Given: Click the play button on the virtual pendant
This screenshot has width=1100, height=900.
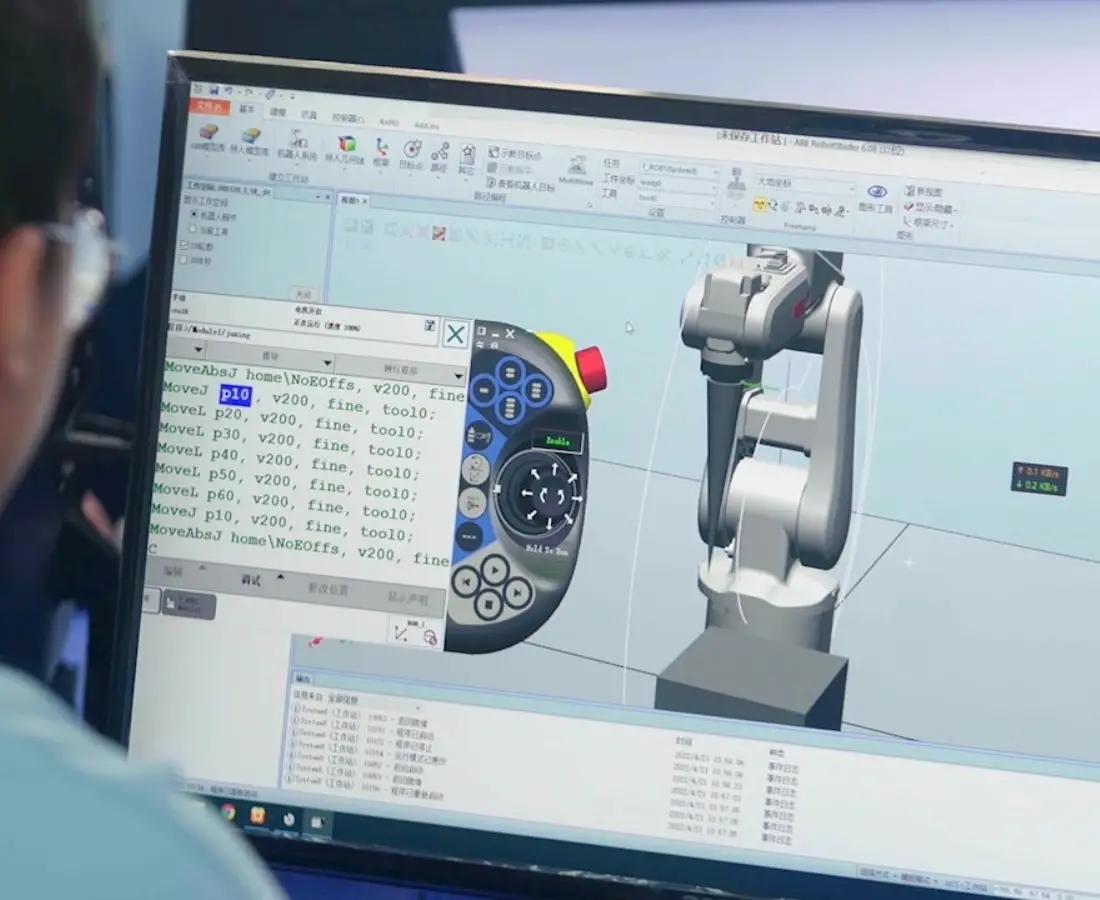Looking at the screenshot, I should click(x=495, y=570).
